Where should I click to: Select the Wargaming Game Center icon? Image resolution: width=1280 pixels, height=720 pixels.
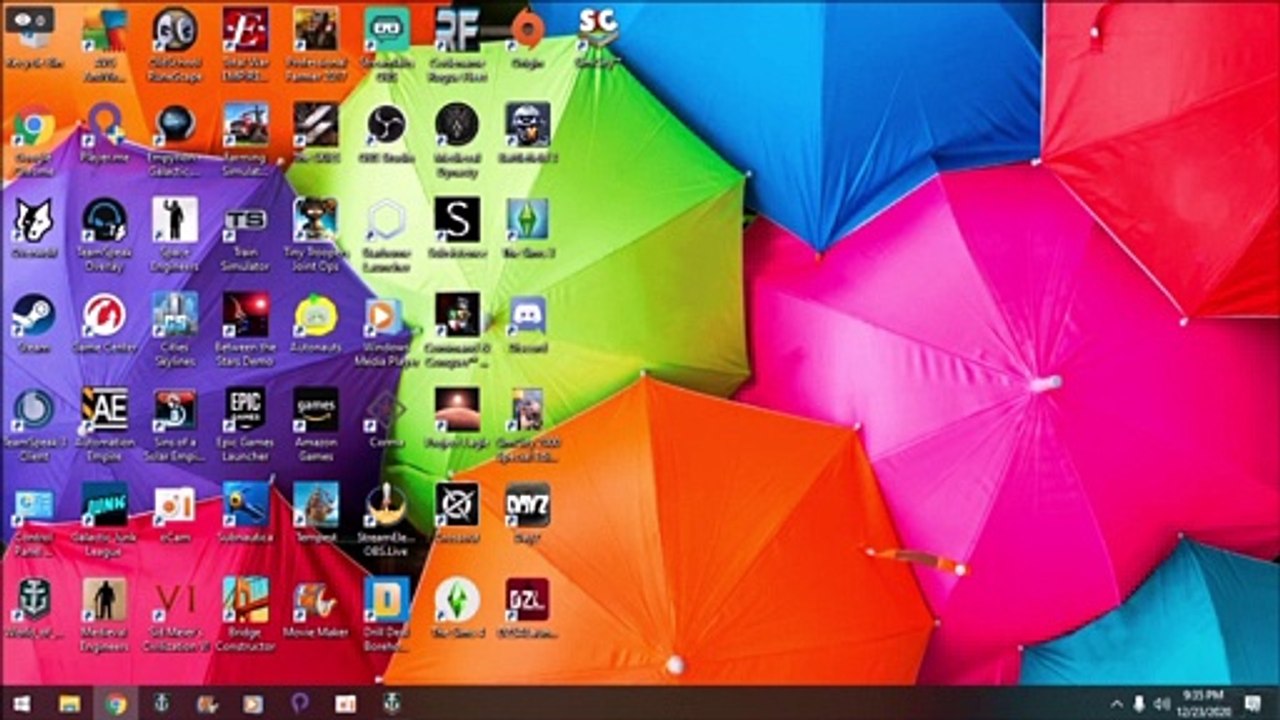(x=104, y=324)
